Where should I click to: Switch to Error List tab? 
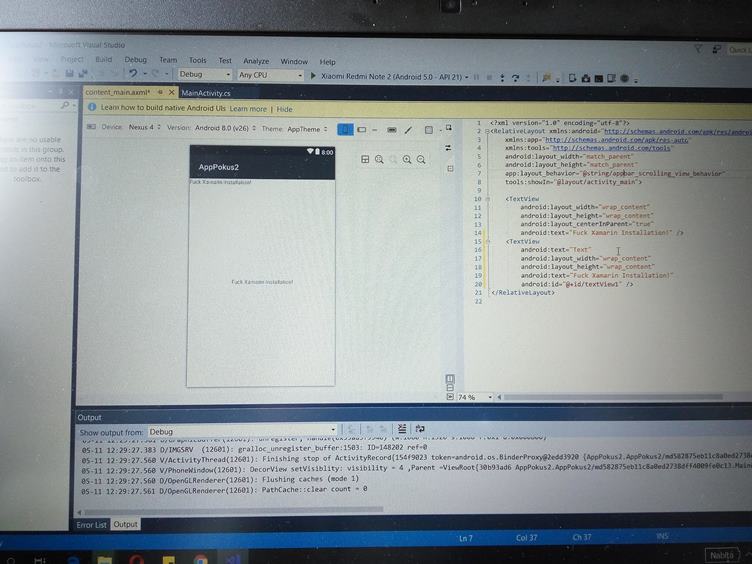pyautogui.click(x=91, y=525)
